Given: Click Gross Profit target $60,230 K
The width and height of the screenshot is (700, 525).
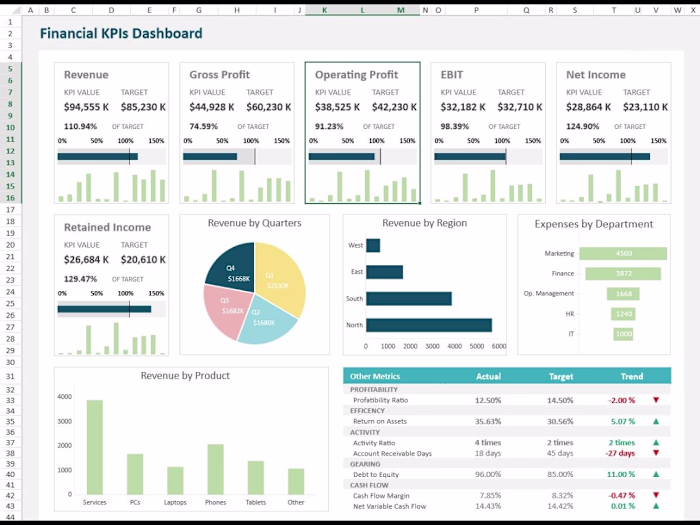Looking at the screenshot, I should tap(268, 107).
